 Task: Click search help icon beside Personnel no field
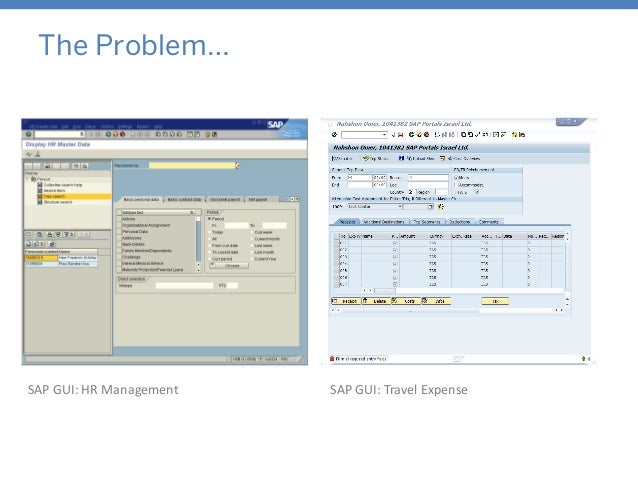click(x=238, y=165)
